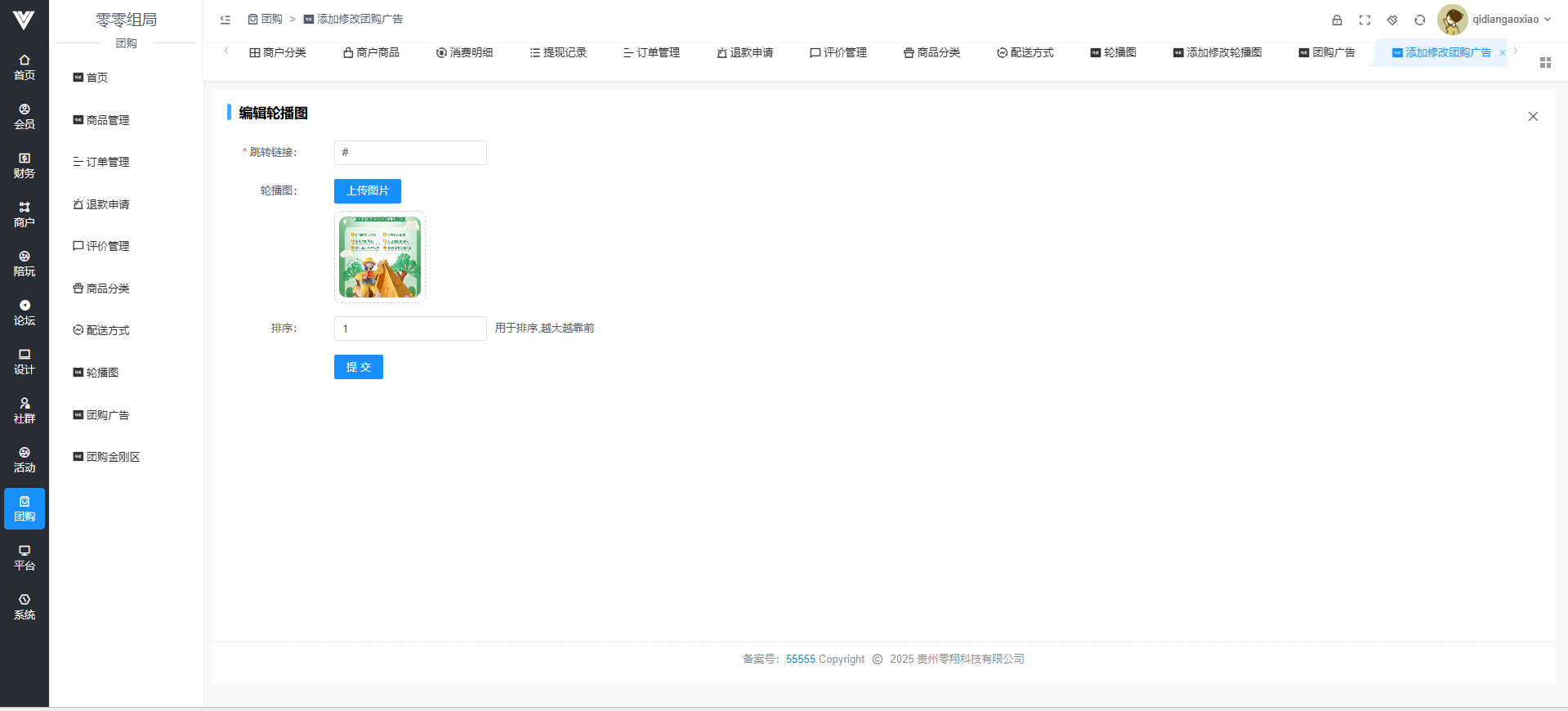Click the uploaded carousel image thumbnail
This screenshot has width=1568, height=711.
coord(380,257)
